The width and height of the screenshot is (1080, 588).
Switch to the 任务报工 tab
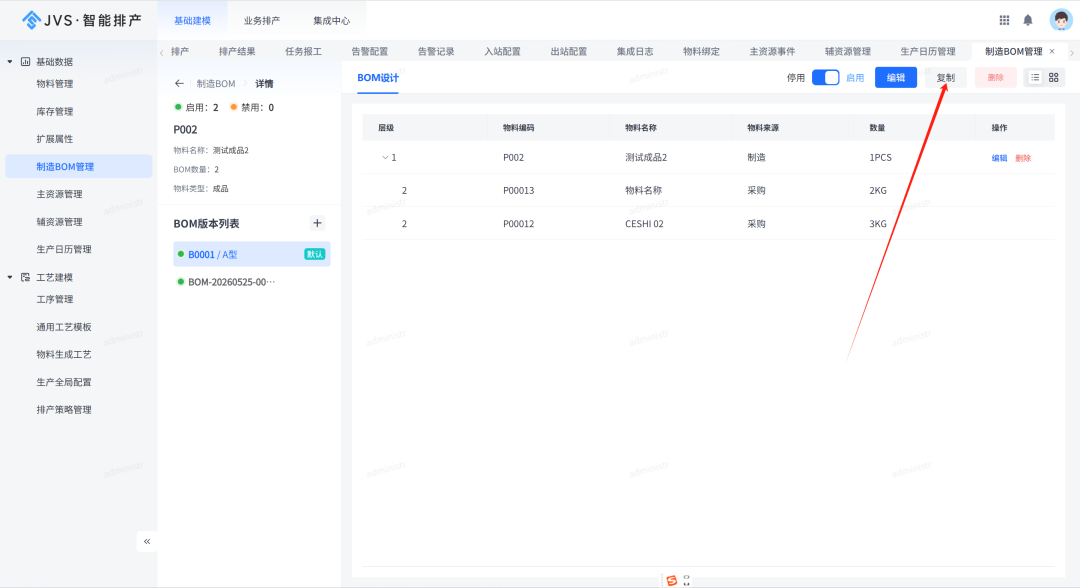click(x=303, y=51)
